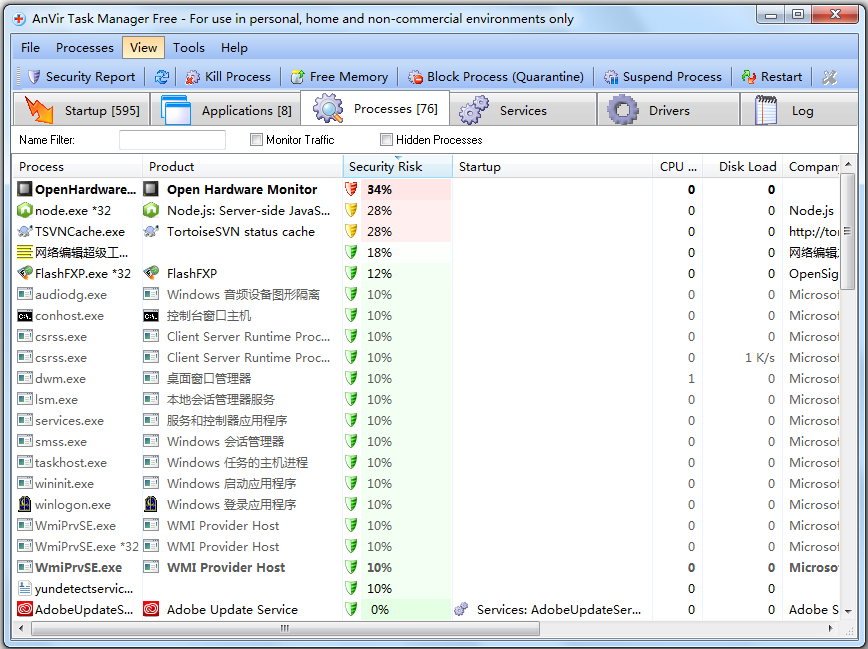Viewport: 868px width, 649px height.
Task: Click the vertical scrollbar up arrow
Action: click(848, 164)
